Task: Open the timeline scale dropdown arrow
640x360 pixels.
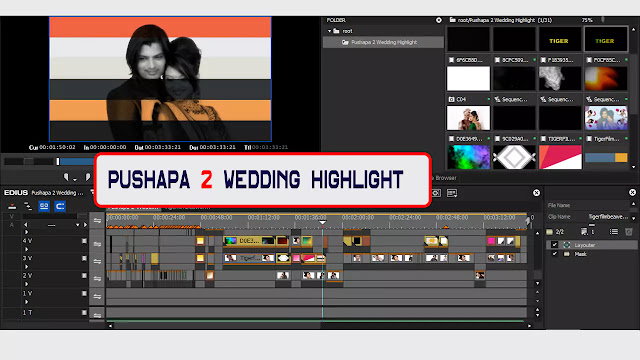Action: (78, 225)
